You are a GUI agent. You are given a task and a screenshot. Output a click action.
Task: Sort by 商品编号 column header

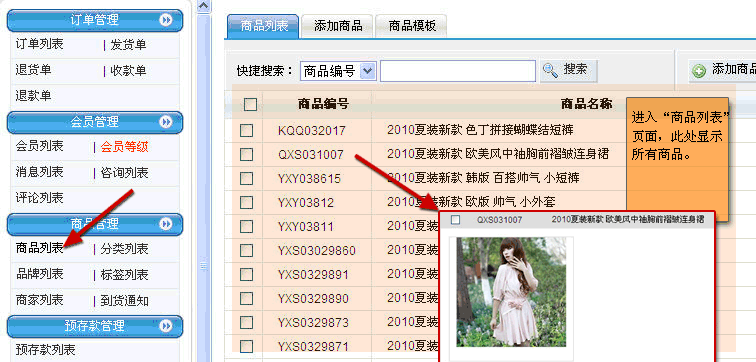tap(323, 104)
